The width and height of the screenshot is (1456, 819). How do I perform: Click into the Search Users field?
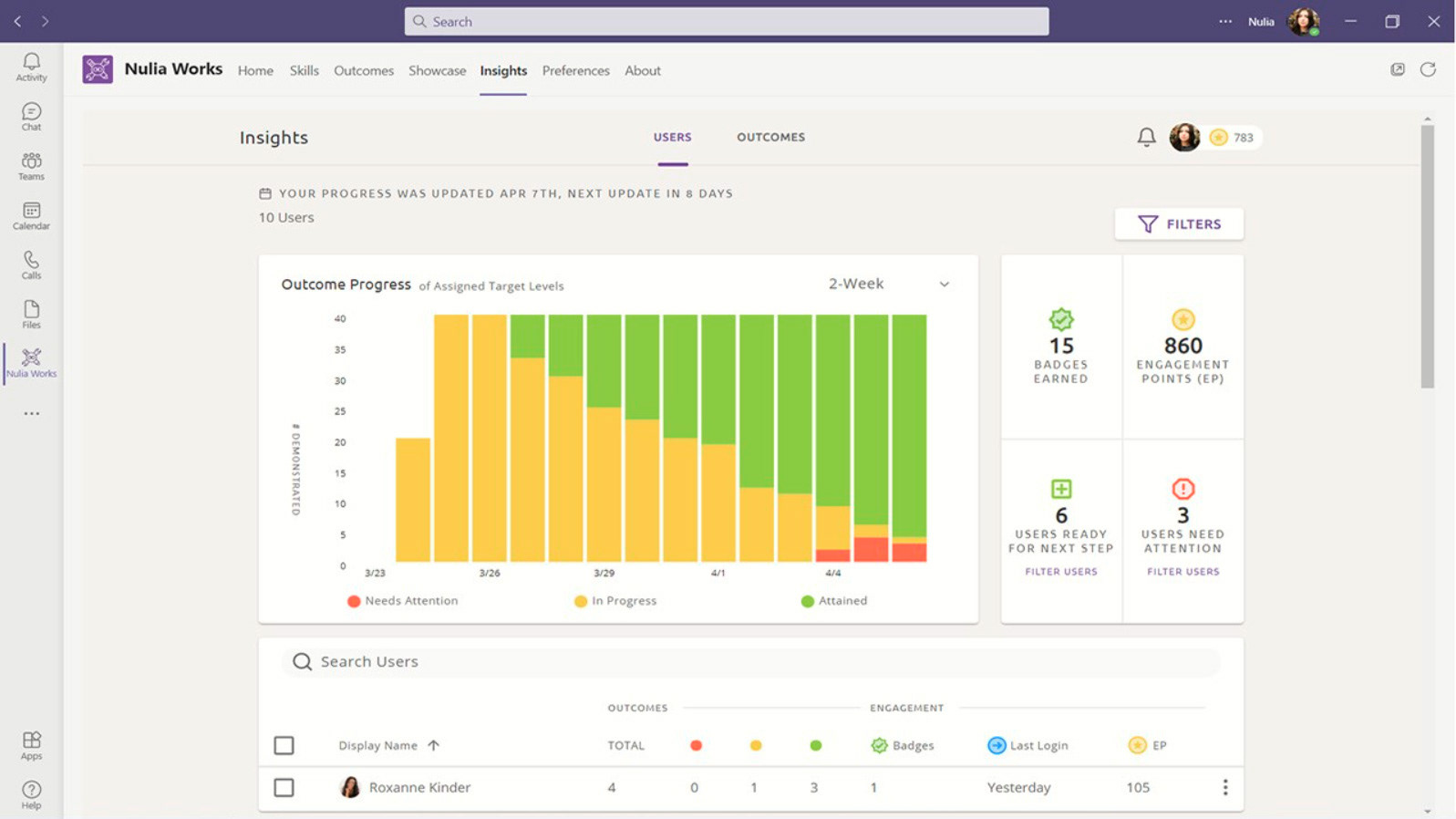click(x=750, y=662)
